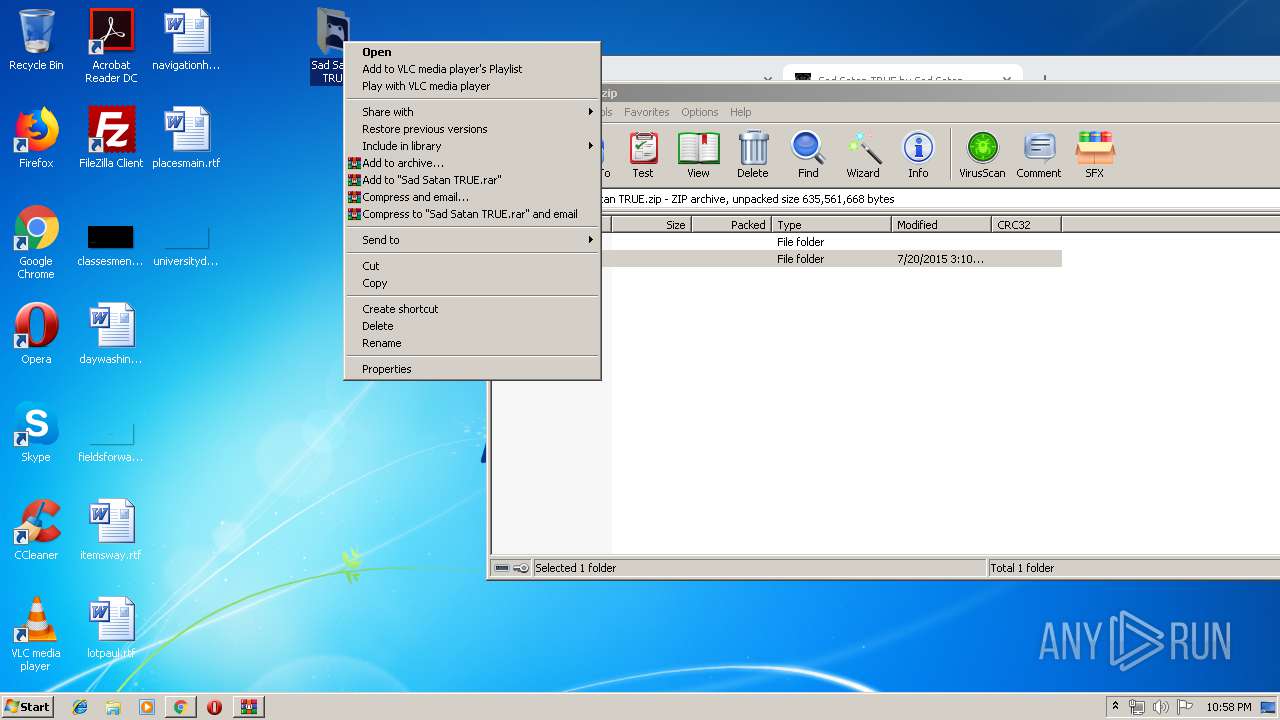The width and height of the screenshot is (1280, 720).
Task: Choose Compress to "Sad Satan TRUE.rar" and email
Action: point(472,214)
